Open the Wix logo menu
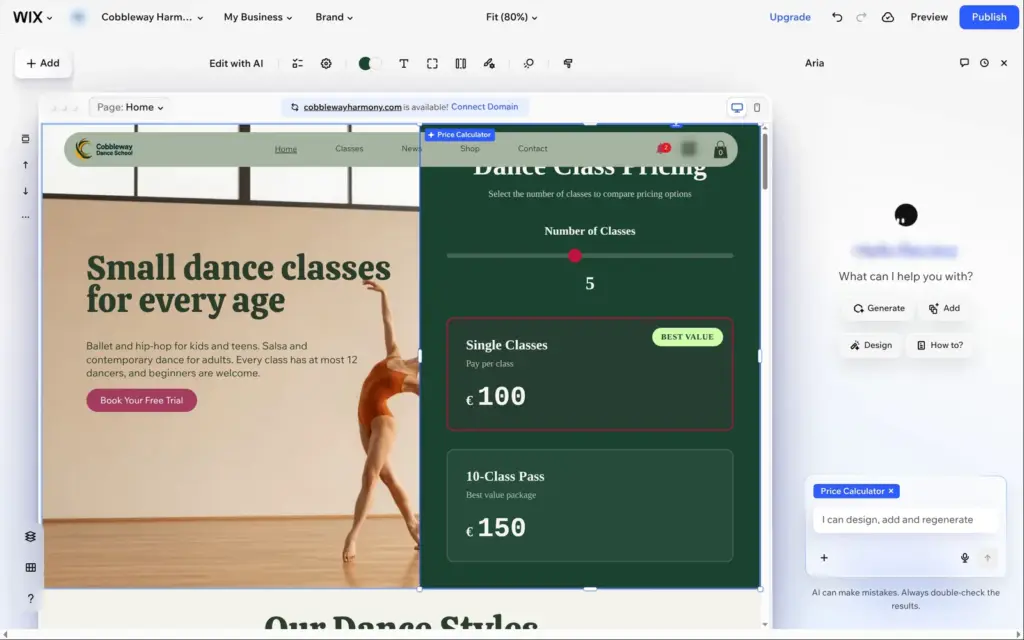The image size is (1024, 640). pos(32,17)
